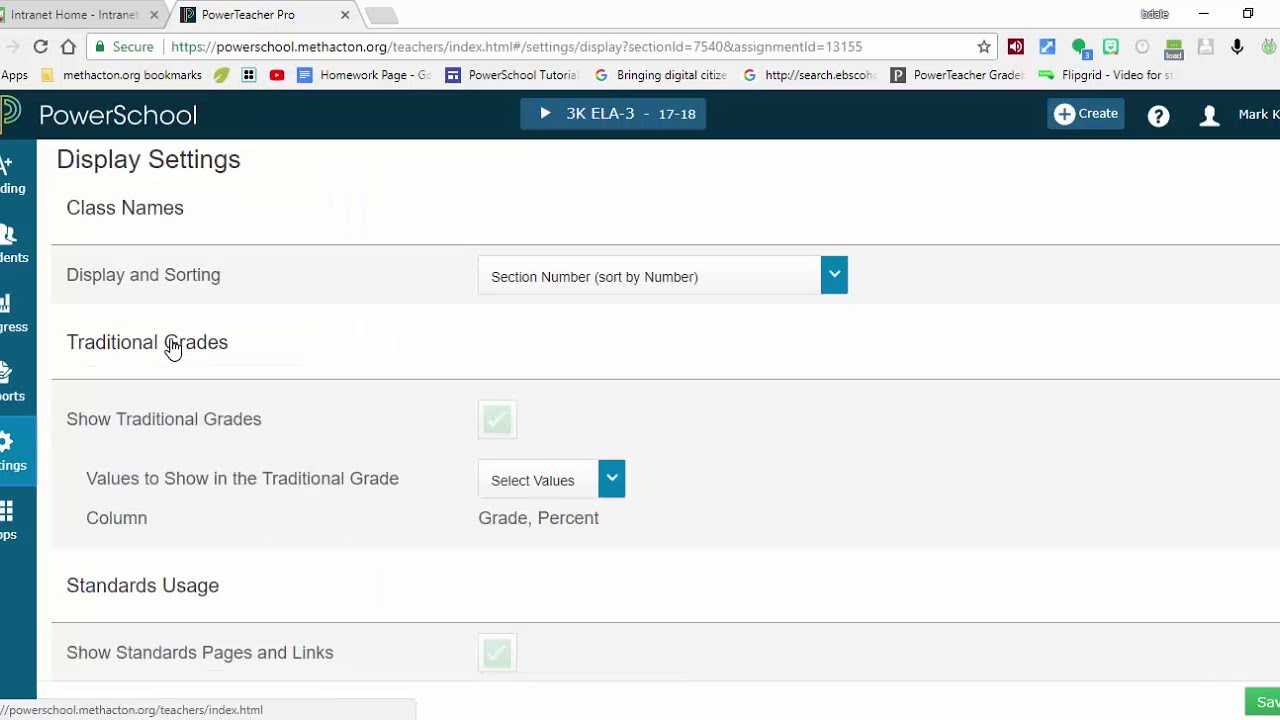Open the green leaf bookmark icon
Screen dimensions: 1280x720
[221, 75]
